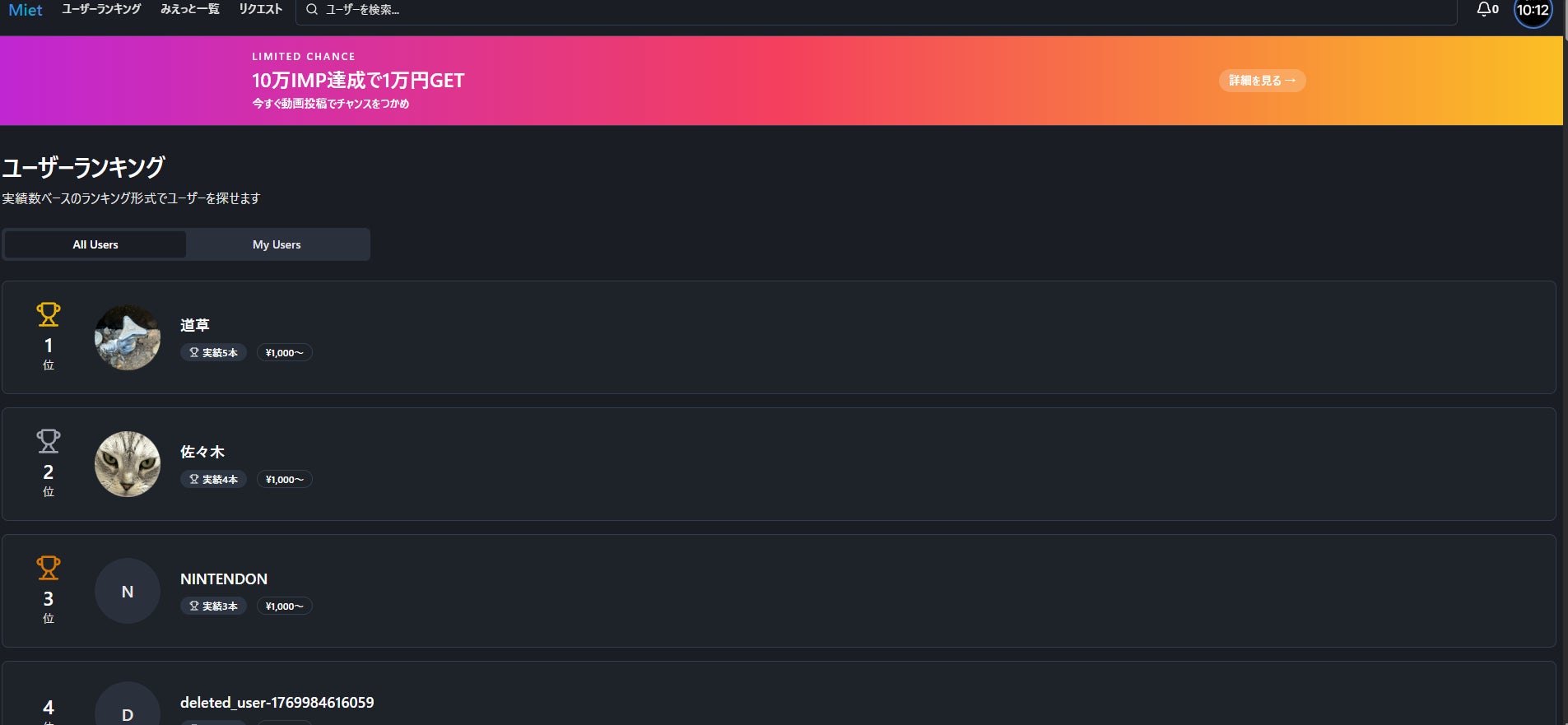This screenshot has height=725, width=1568.
Task: Open the リクエスト menu item
Action: 260,10
